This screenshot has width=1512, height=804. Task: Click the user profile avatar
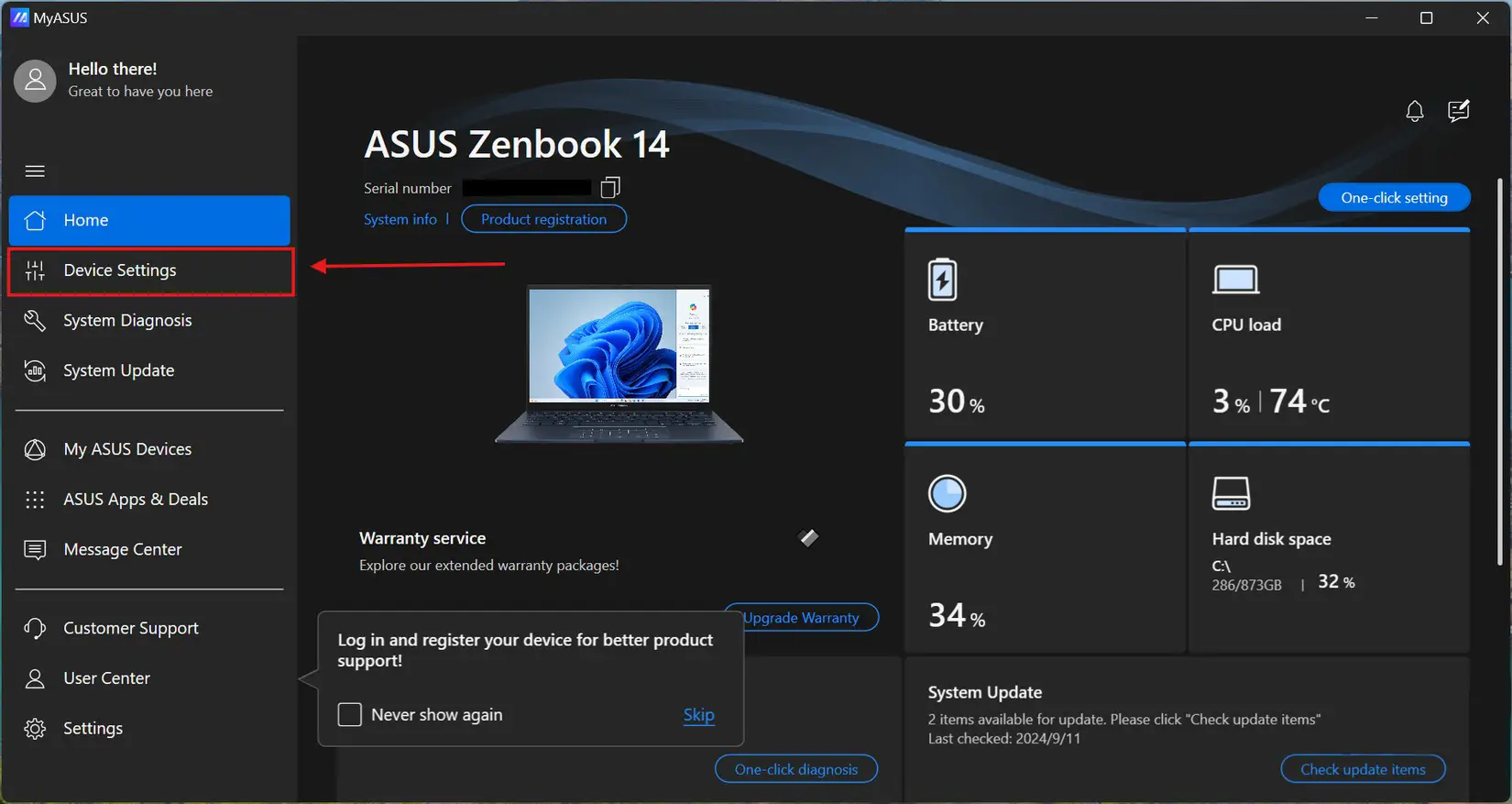(x=35, y=81)
